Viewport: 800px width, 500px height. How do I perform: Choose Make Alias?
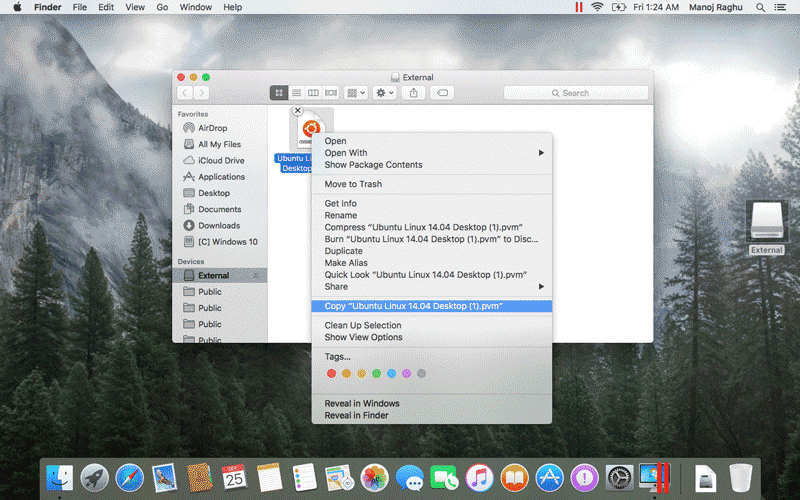click(x=432, y=263)
